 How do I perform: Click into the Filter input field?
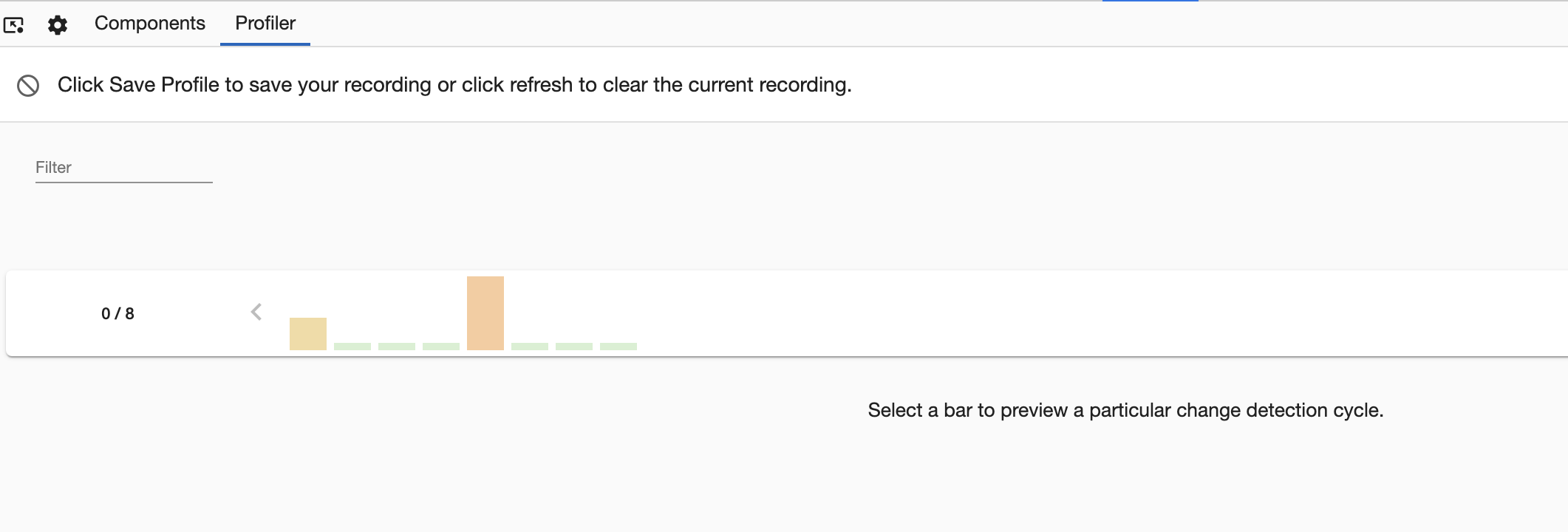[123, 168]
